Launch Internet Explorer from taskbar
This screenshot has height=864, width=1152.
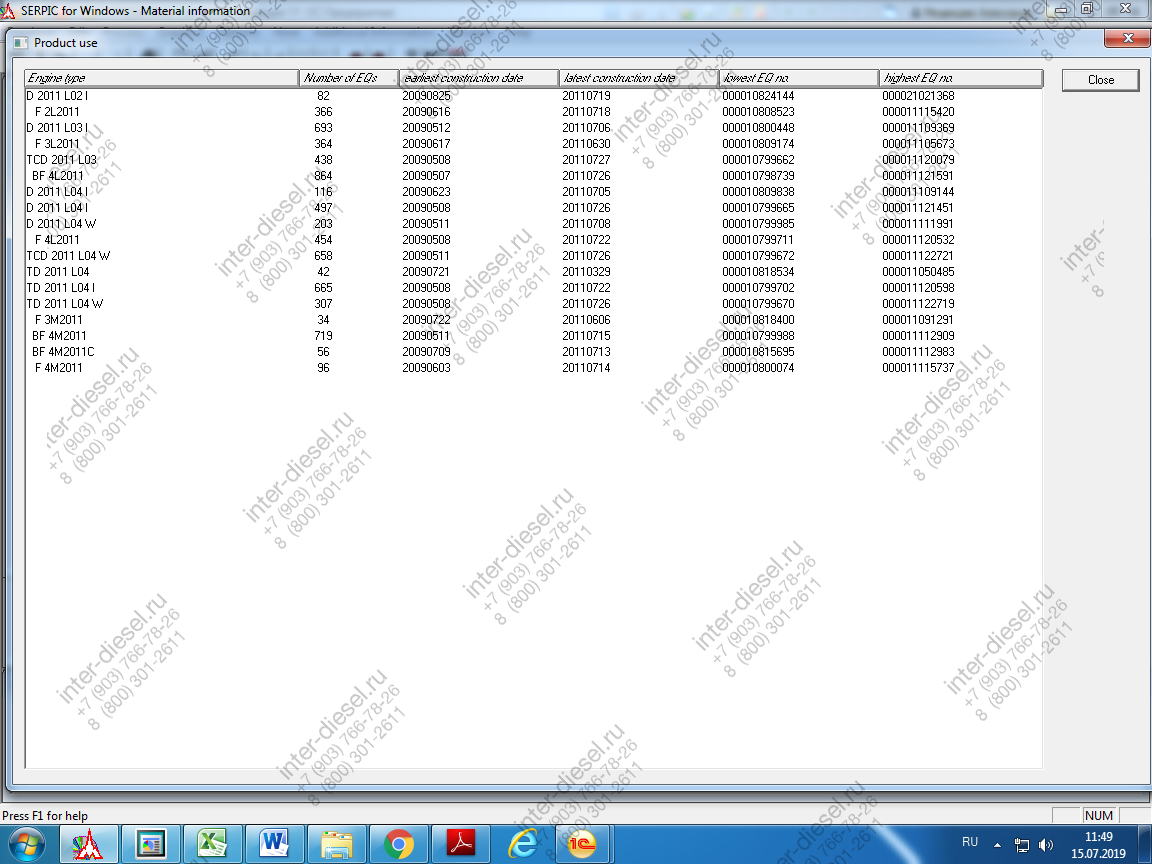pyautogui.click(x=522, y=844)
